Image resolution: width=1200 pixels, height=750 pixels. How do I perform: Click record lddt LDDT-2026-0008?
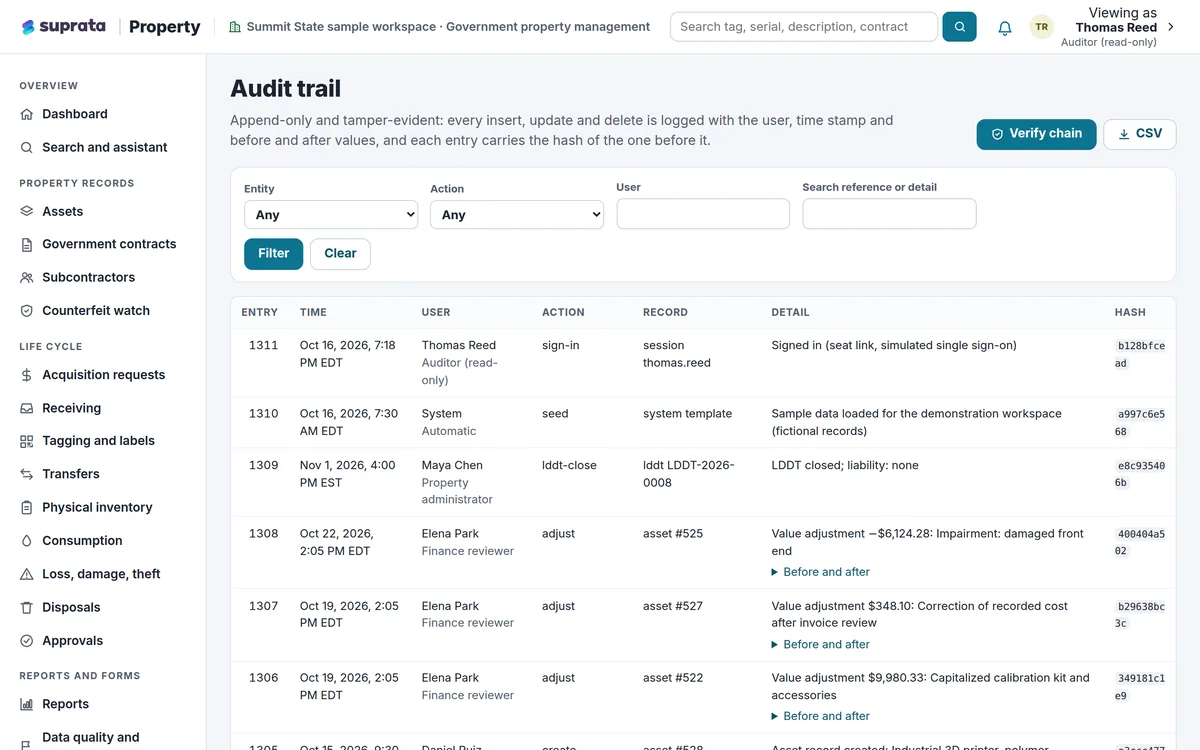click(x=689, y=474)
